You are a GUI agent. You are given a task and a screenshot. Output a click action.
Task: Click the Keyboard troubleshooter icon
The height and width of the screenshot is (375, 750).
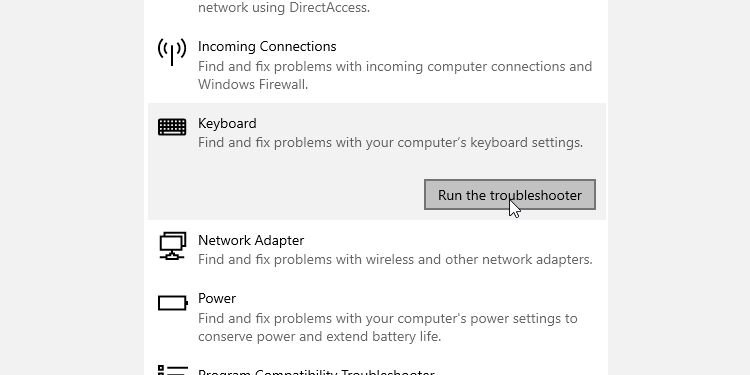coord(172,127)
